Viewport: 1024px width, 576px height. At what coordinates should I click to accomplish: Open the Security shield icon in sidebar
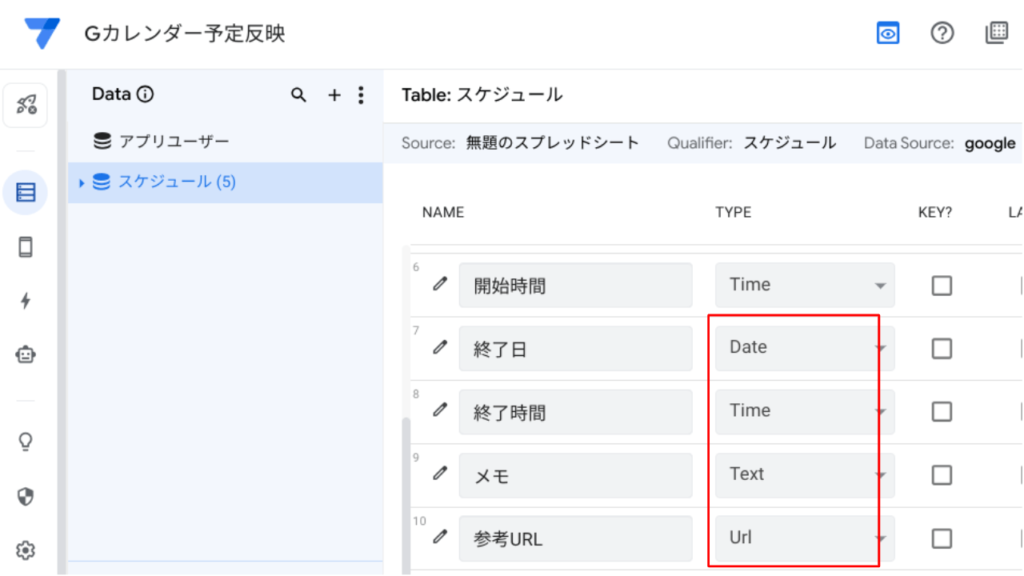click(26, 496)
